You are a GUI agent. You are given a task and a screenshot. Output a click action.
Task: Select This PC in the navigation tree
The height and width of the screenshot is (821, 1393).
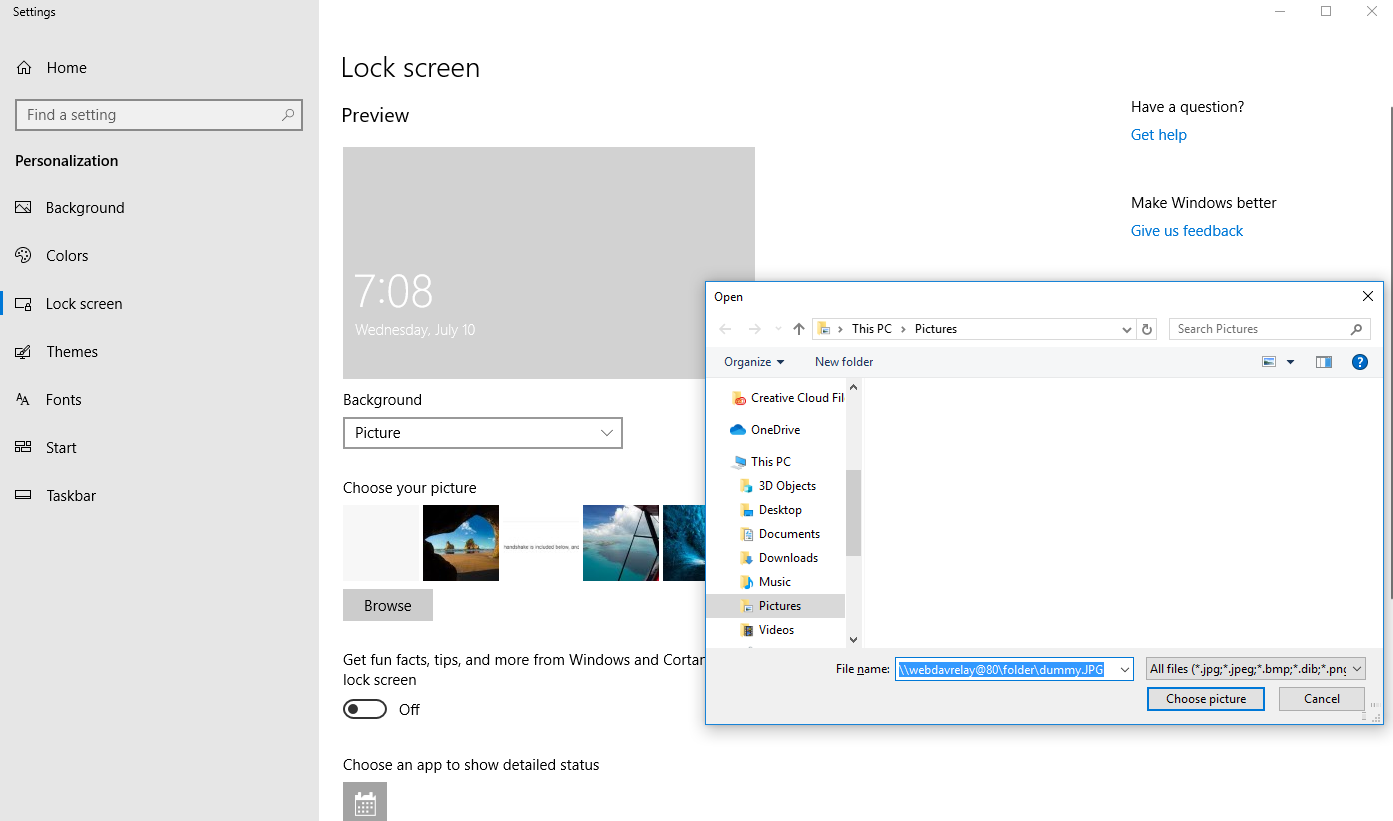[761, 462]
